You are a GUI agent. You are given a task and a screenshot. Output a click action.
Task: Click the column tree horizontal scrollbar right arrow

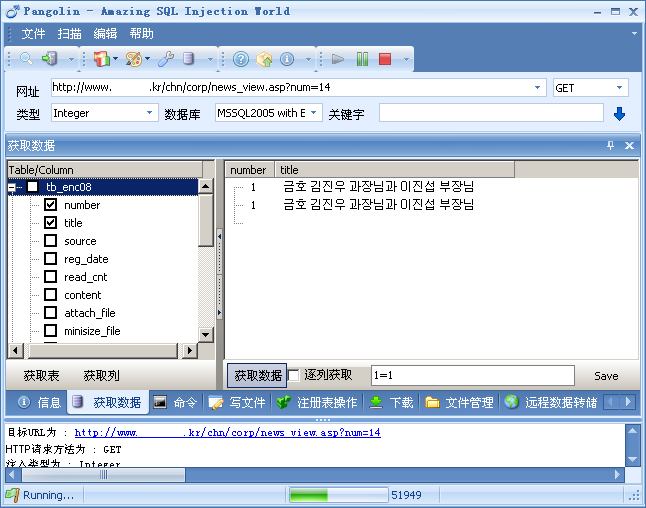pyautogui.click(x=189, y=351)
